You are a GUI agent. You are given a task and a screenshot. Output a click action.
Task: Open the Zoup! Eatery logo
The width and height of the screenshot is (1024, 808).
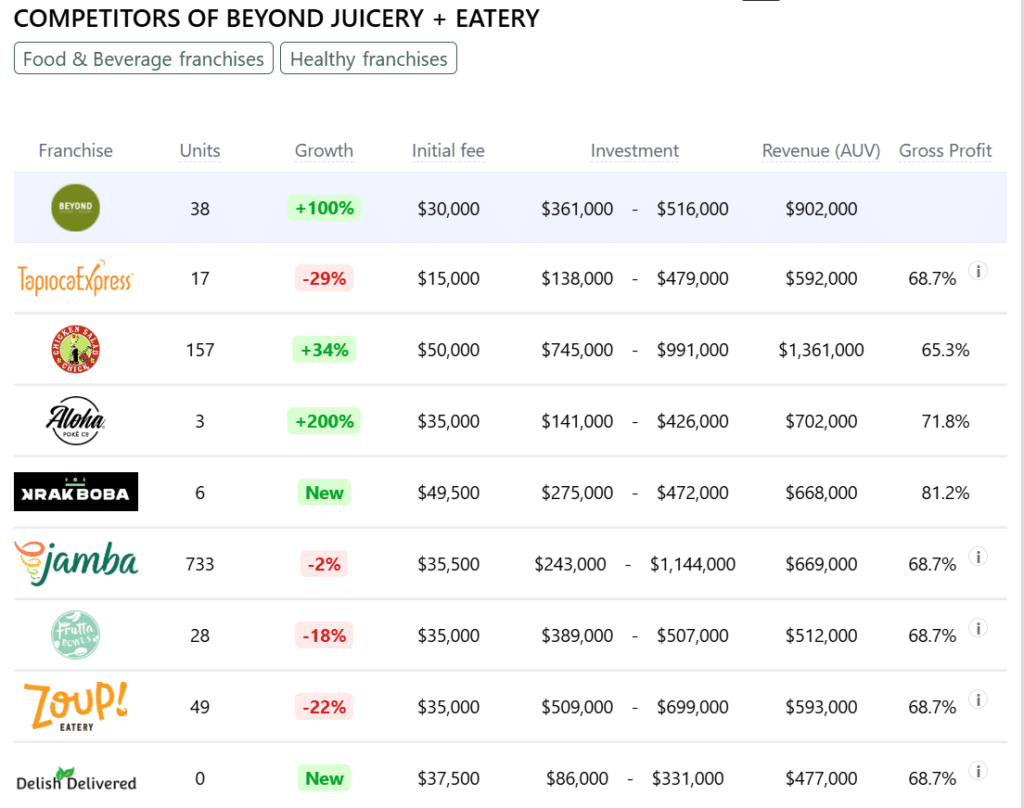click(76, 706)
